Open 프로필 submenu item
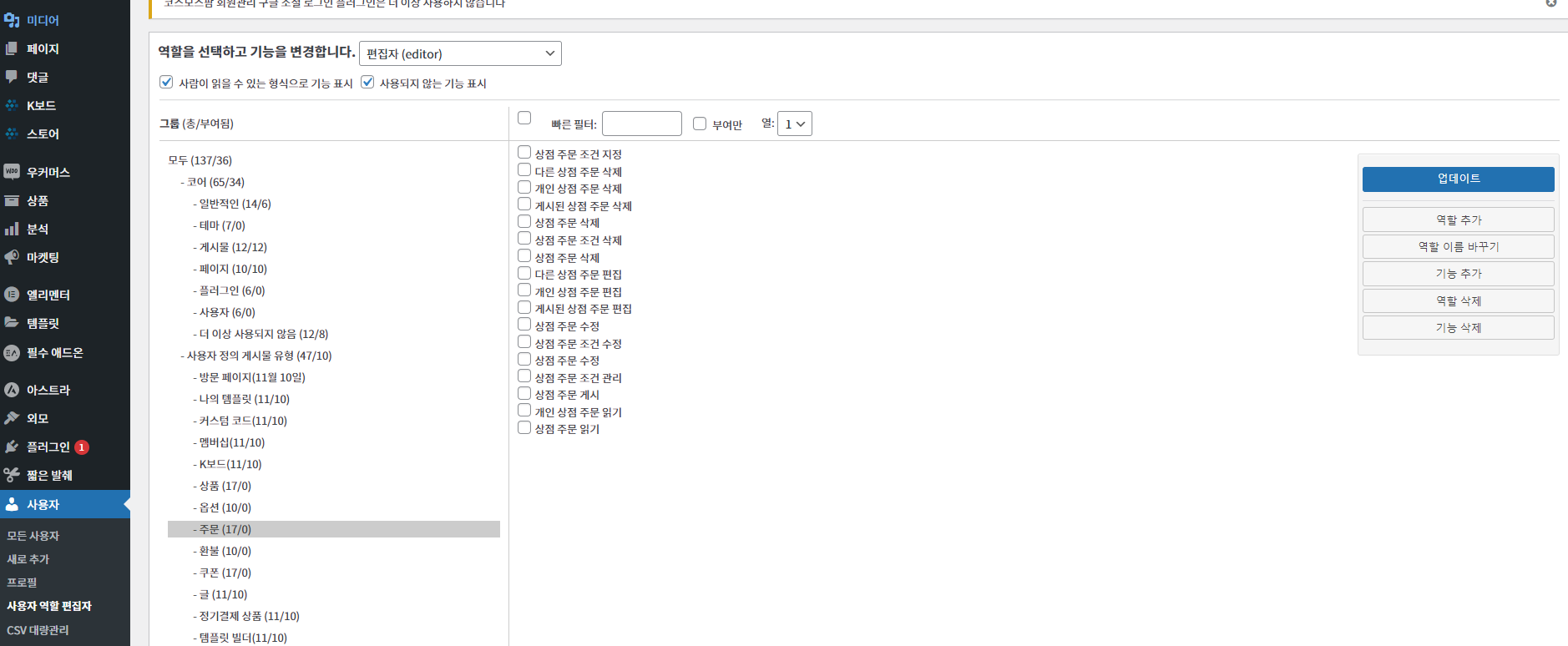Screen dimensions: 1568x646 pyautogui.click(x=22, y=583)
